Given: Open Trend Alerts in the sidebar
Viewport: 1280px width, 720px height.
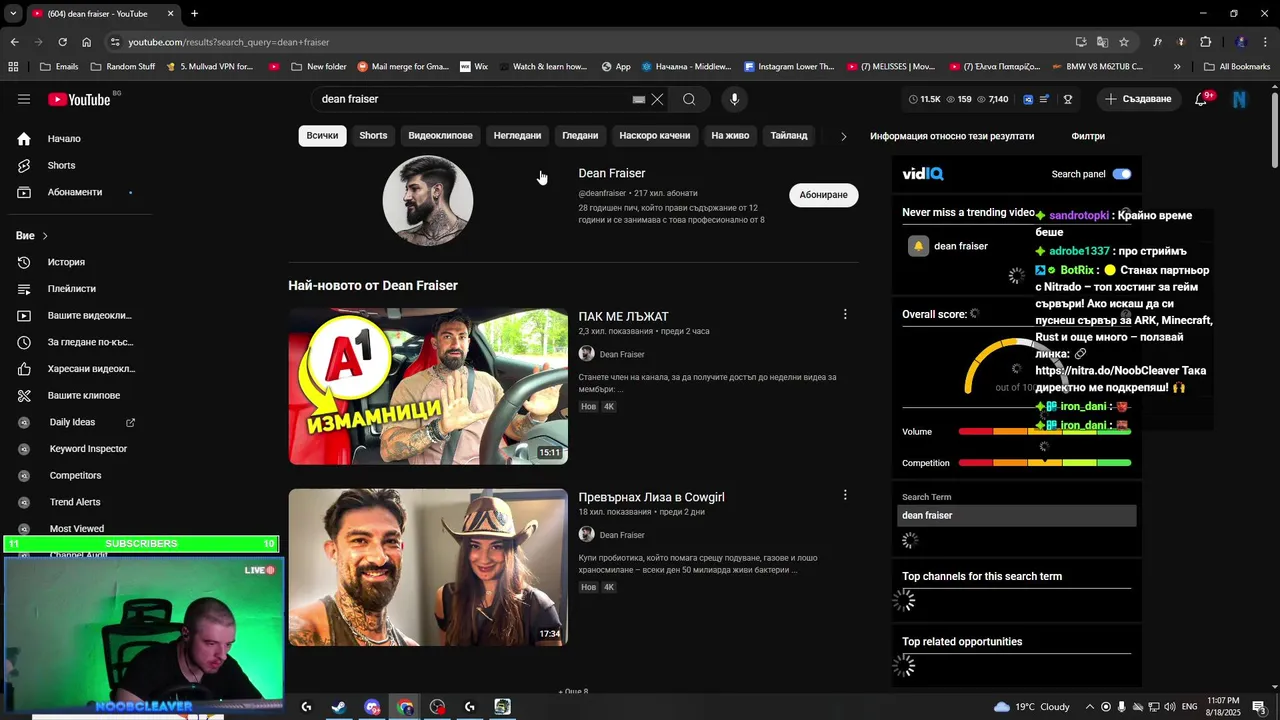Looking at the screenshot, I should click(77, 502).
